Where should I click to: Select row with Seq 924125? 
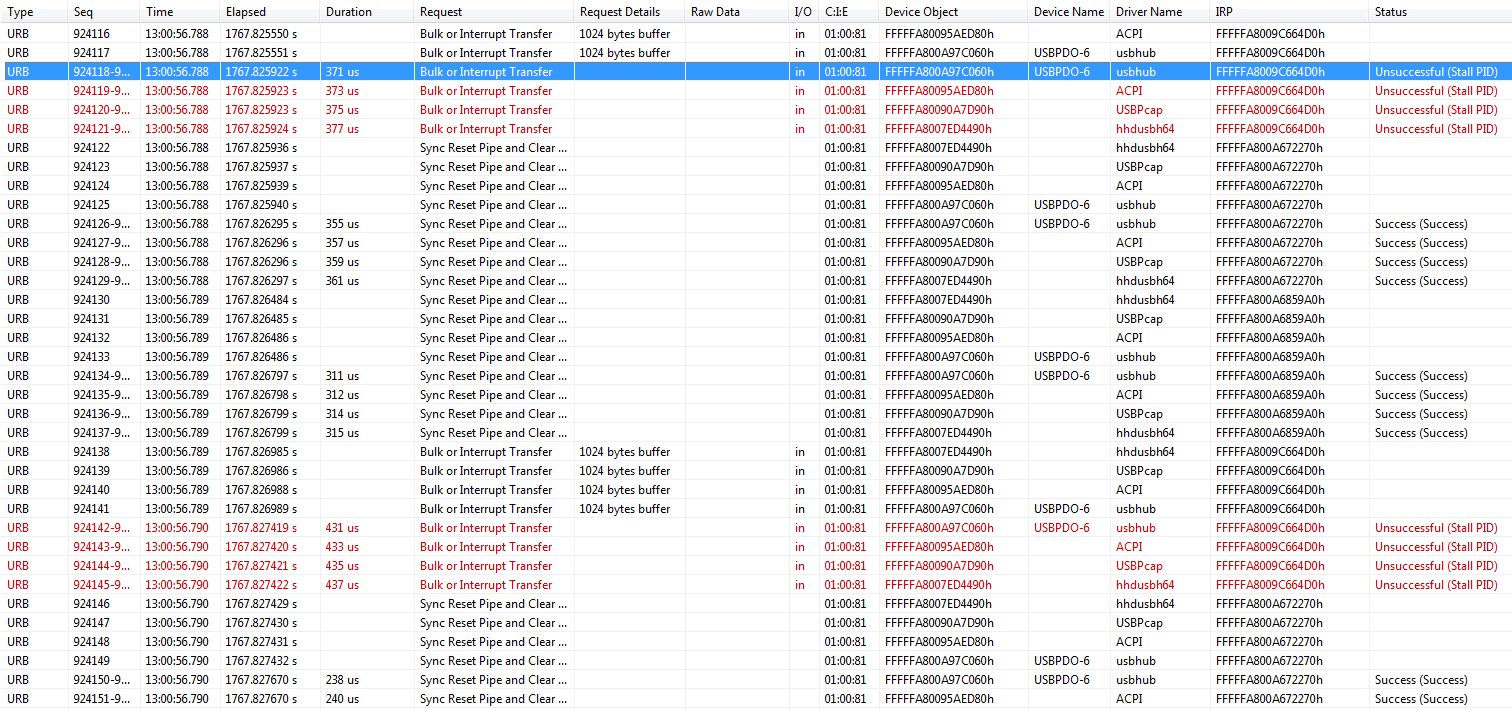tap(756, 205)
